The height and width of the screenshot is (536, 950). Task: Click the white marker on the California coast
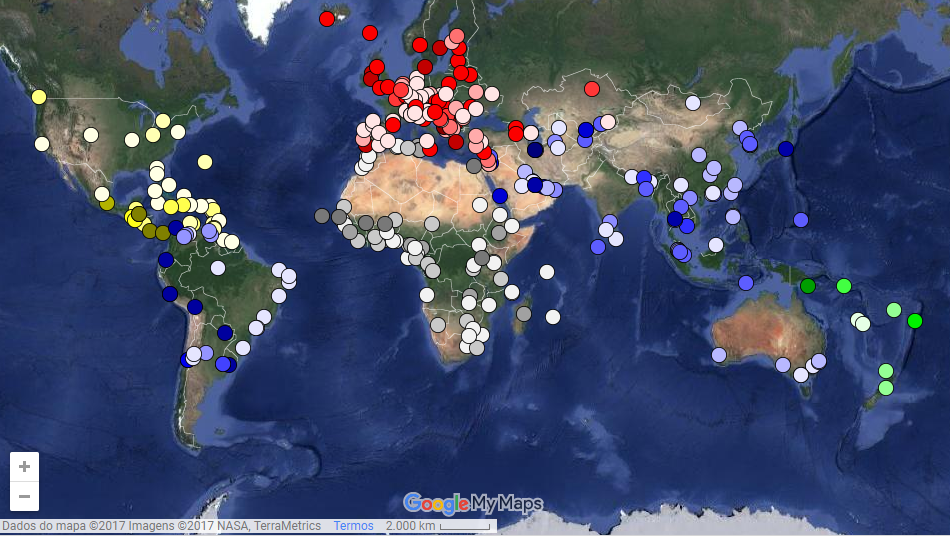pos(42,144)
